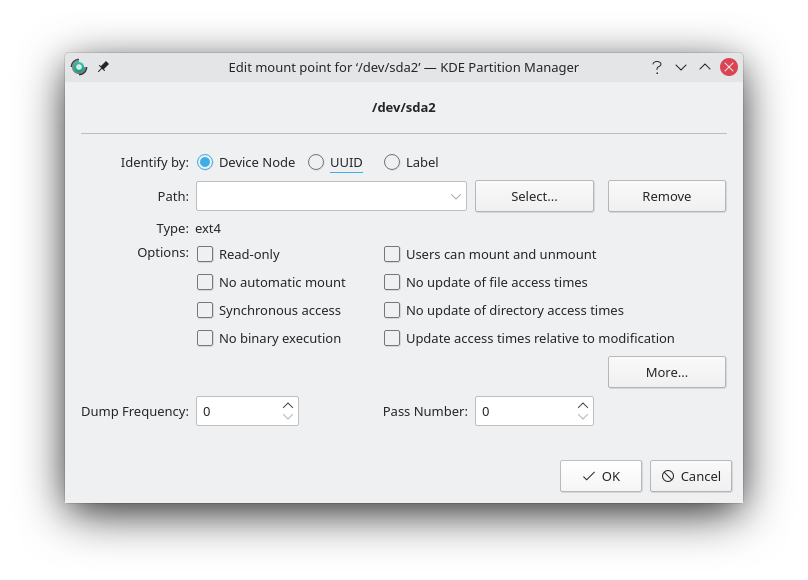Enable Synchronous access
The width and height of the screenshot is (808, 580).
(x=205, y=310)
